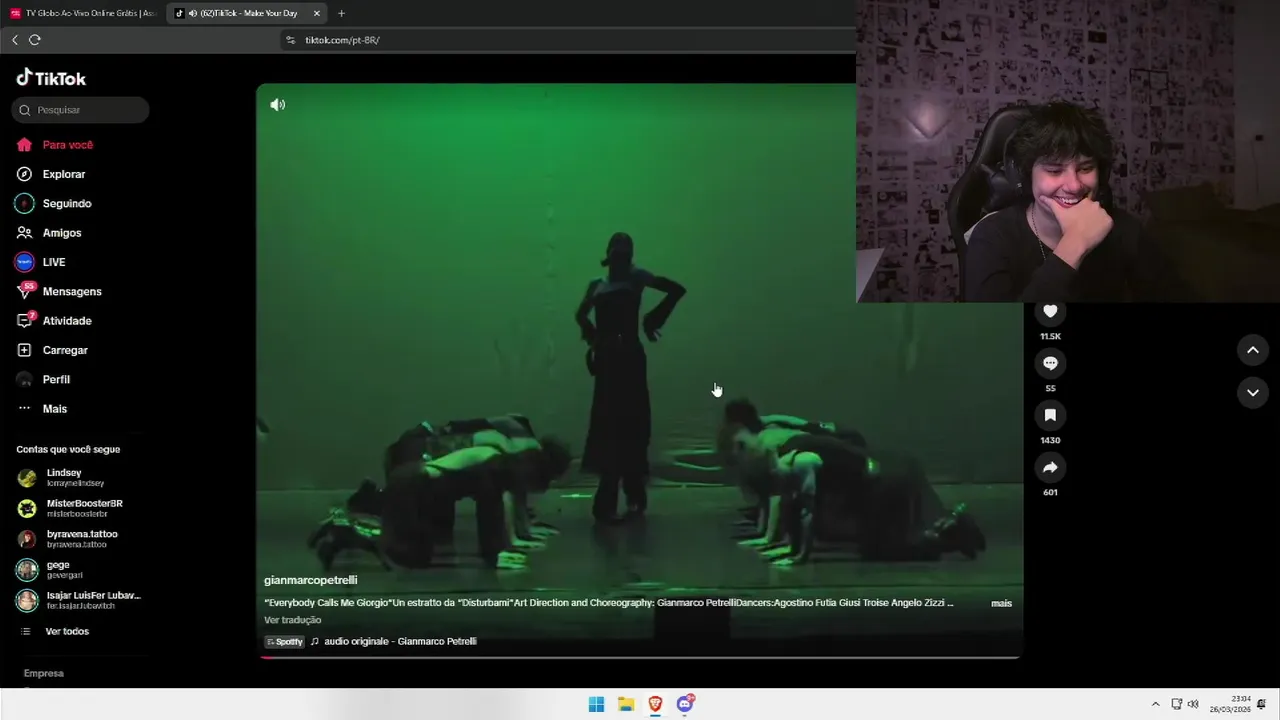Screen dimensions: 1280x720
Task: Open a new browser tab
Action: tap(341, 13)
